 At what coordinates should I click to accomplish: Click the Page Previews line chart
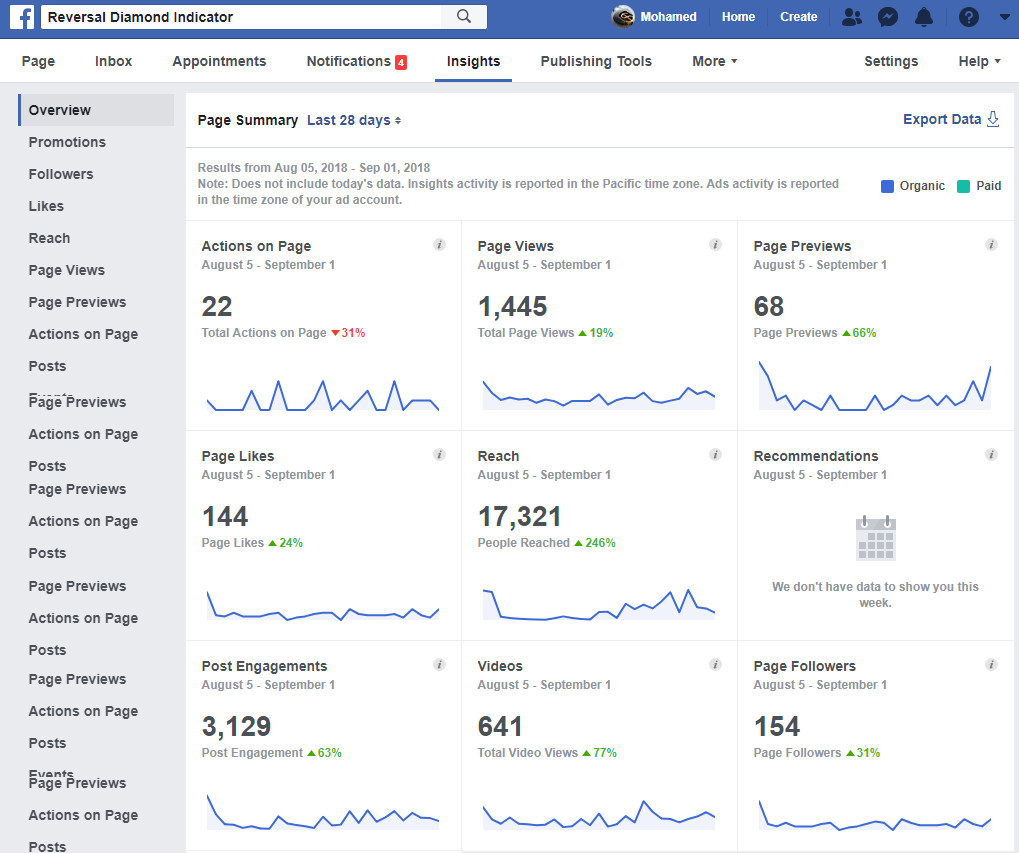click(875, 386)
